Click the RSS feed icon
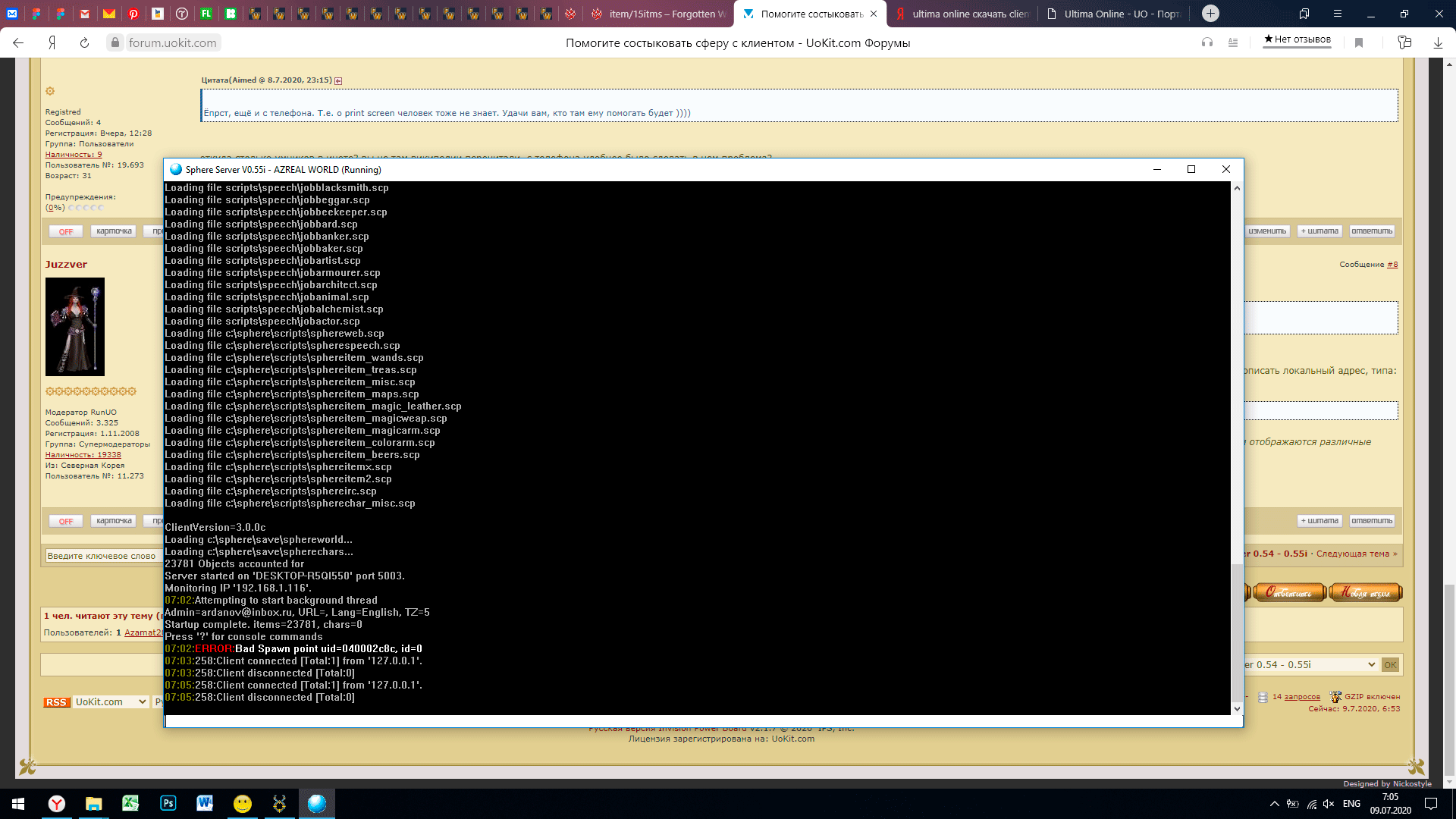The width and height of the screenshot is (1456, 819). coord(56,702)
